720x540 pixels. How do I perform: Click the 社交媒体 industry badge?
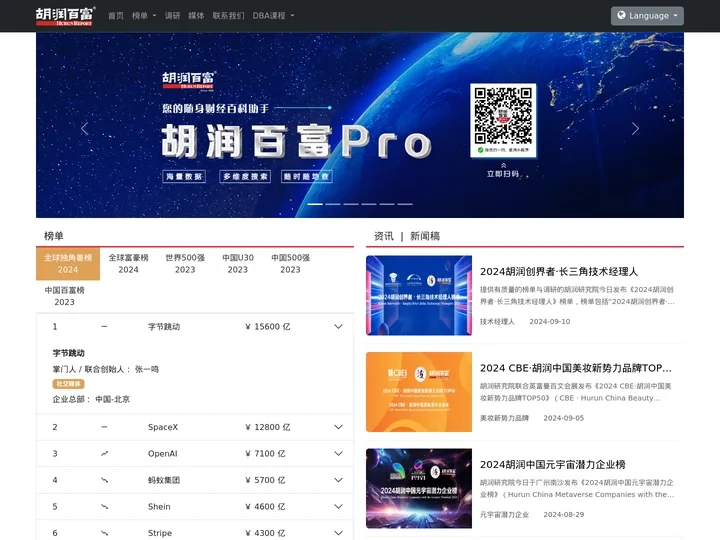coord(68,384)
